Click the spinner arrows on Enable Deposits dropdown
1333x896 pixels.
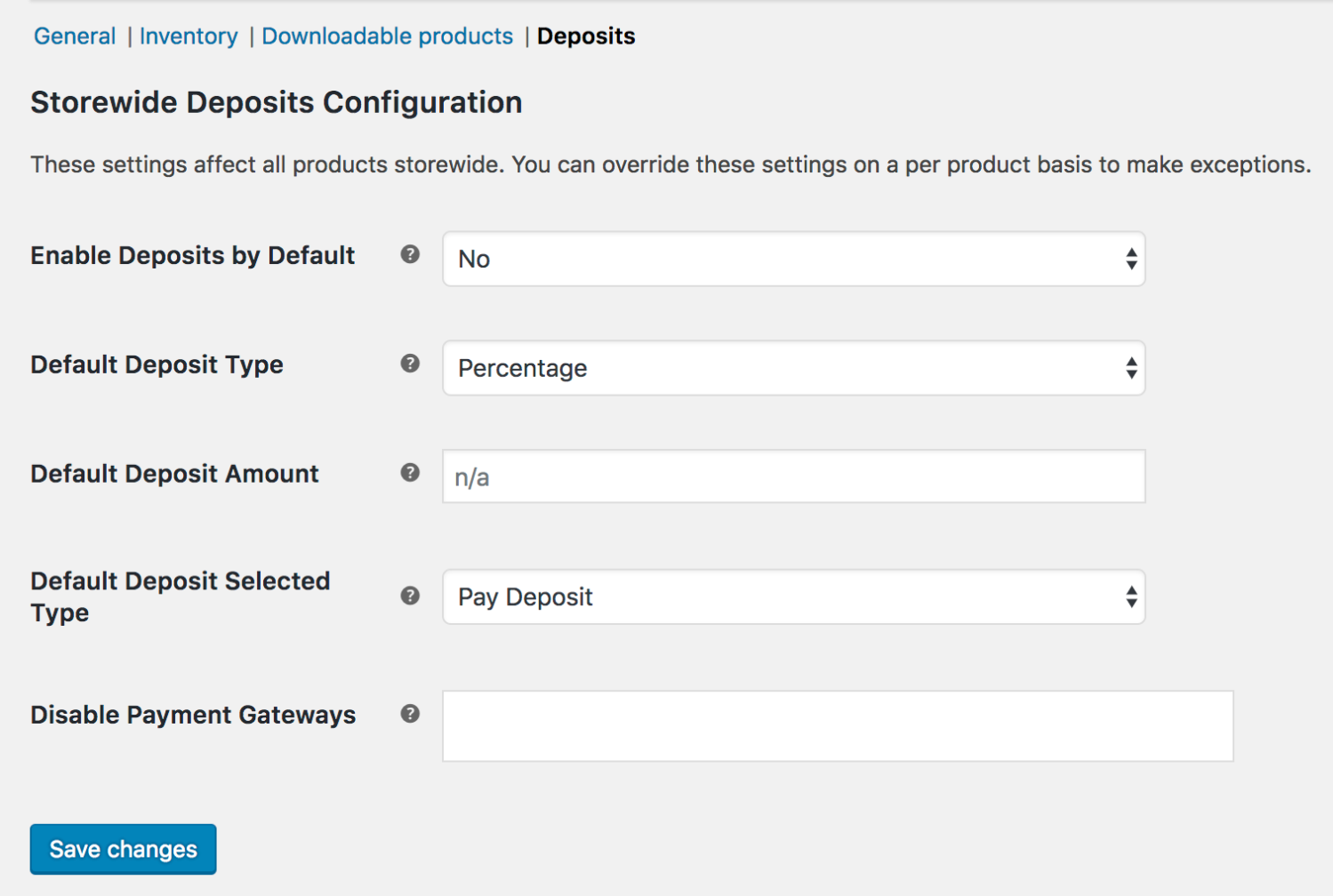tap(1129, 259)
